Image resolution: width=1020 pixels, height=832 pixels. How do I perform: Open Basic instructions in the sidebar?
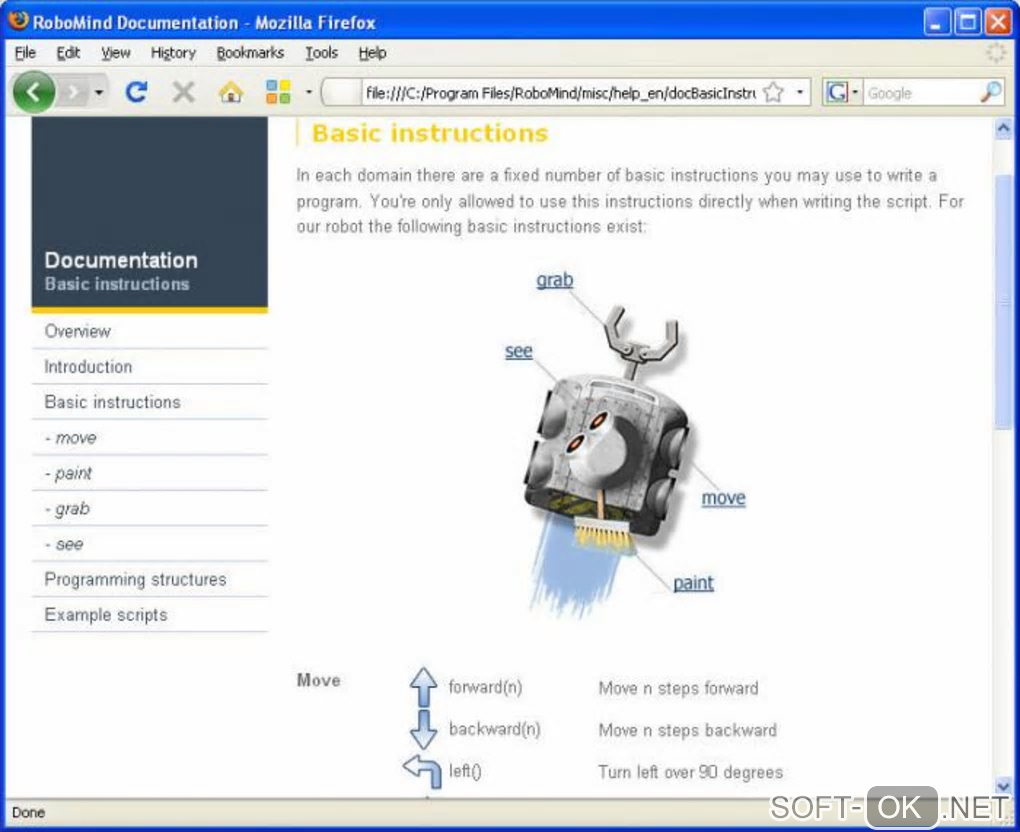click(149, 402)
